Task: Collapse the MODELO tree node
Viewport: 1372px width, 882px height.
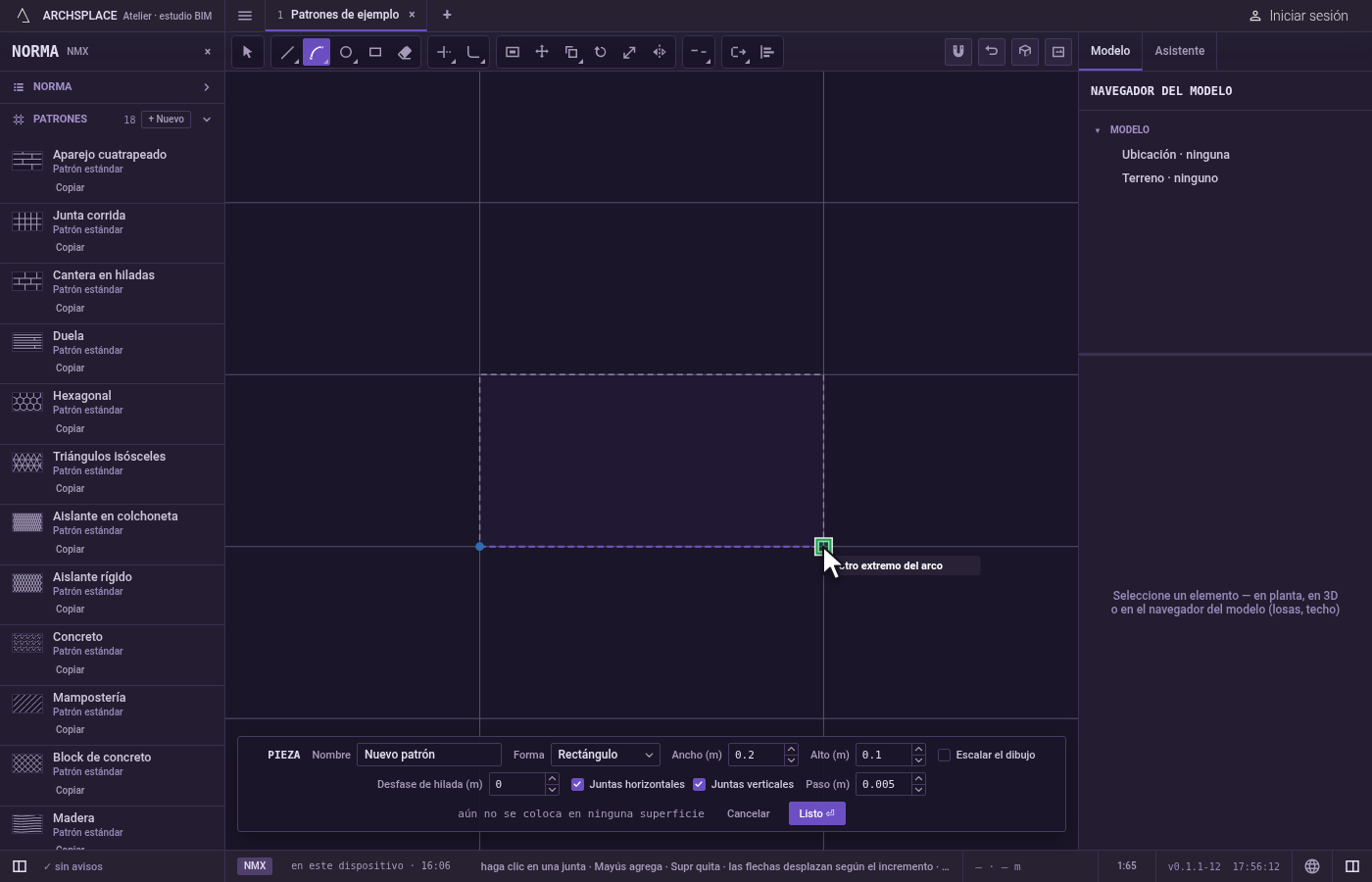Action: [x=1098, y=129]
